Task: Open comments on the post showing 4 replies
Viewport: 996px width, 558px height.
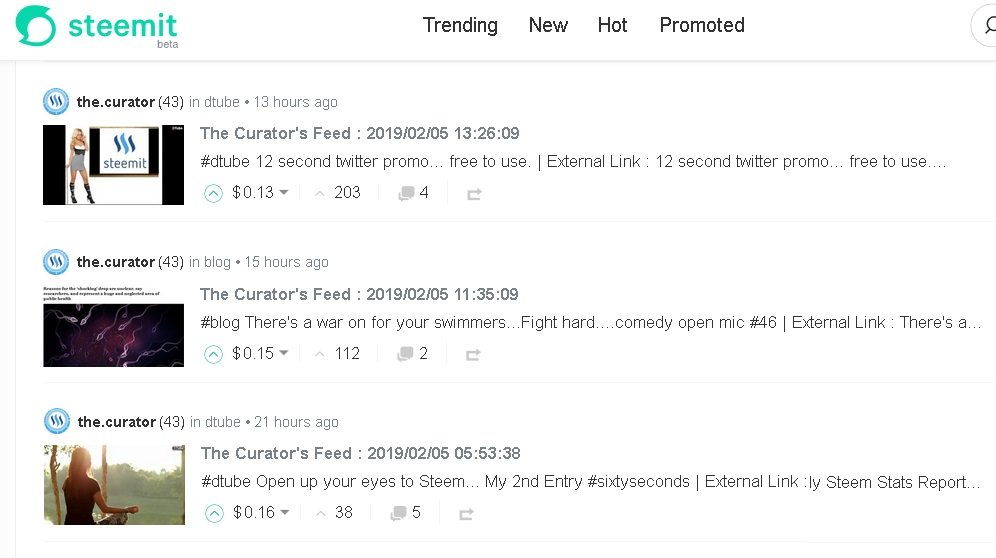Action: point(414,193)
